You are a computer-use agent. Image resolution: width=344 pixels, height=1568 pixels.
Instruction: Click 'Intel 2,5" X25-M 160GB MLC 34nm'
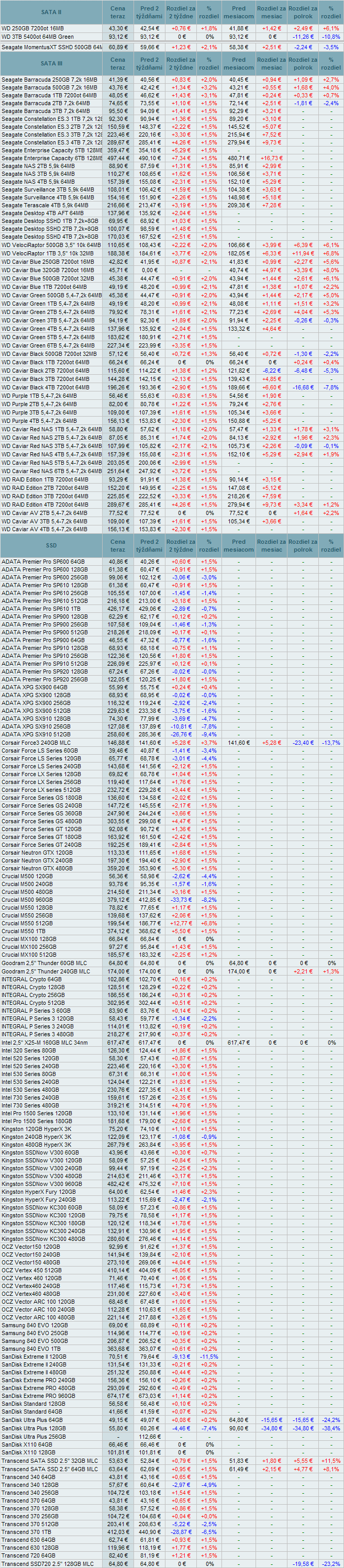pos(45,1043)
